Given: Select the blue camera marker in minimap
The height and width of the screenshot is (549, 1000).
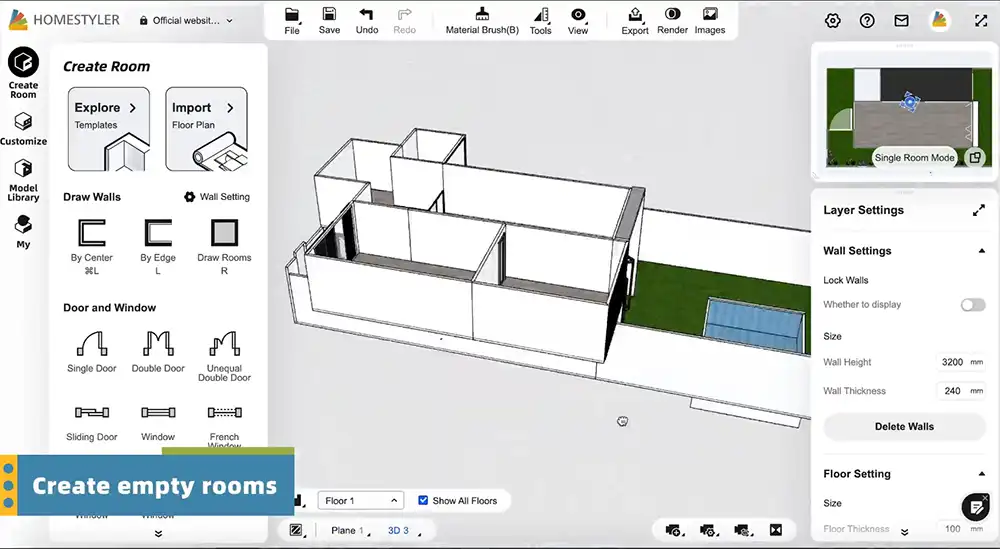Looking at the screenshot, I should point(909,101).
